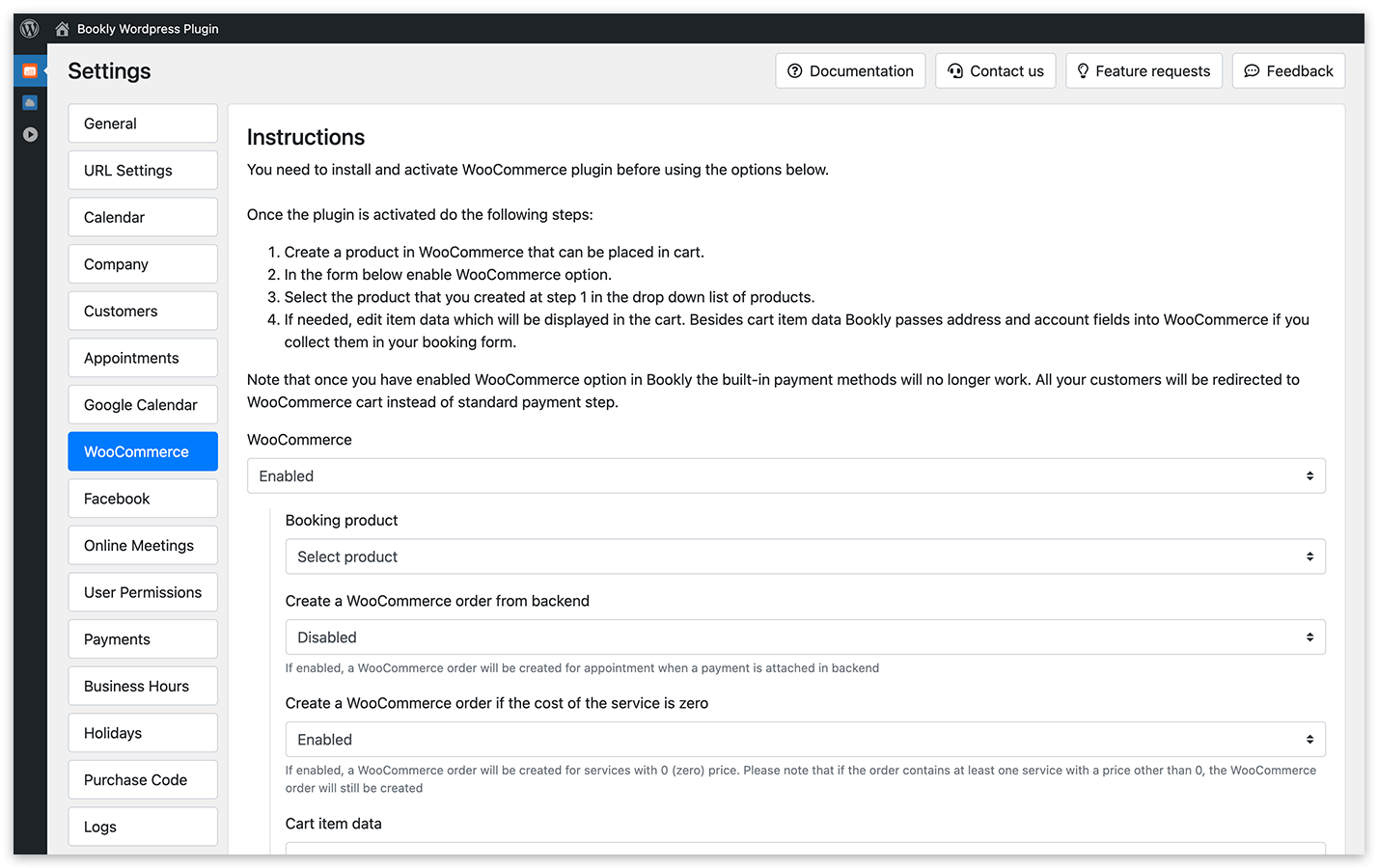Click Bookly Wordpress Plugin site title
Image resolution: width=1378 pixels, height=868 pixels.
(x=148, y=29)
